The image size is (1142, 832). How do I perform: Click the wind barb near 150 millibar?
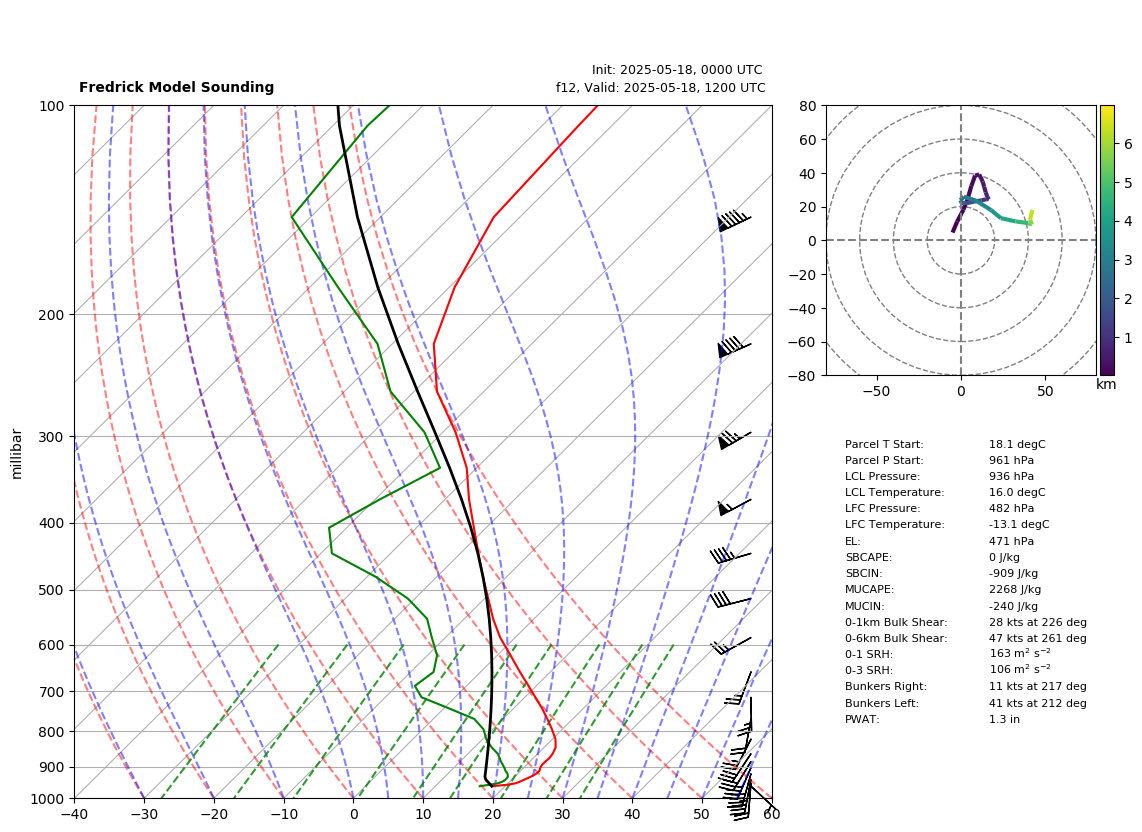point(734,220)
